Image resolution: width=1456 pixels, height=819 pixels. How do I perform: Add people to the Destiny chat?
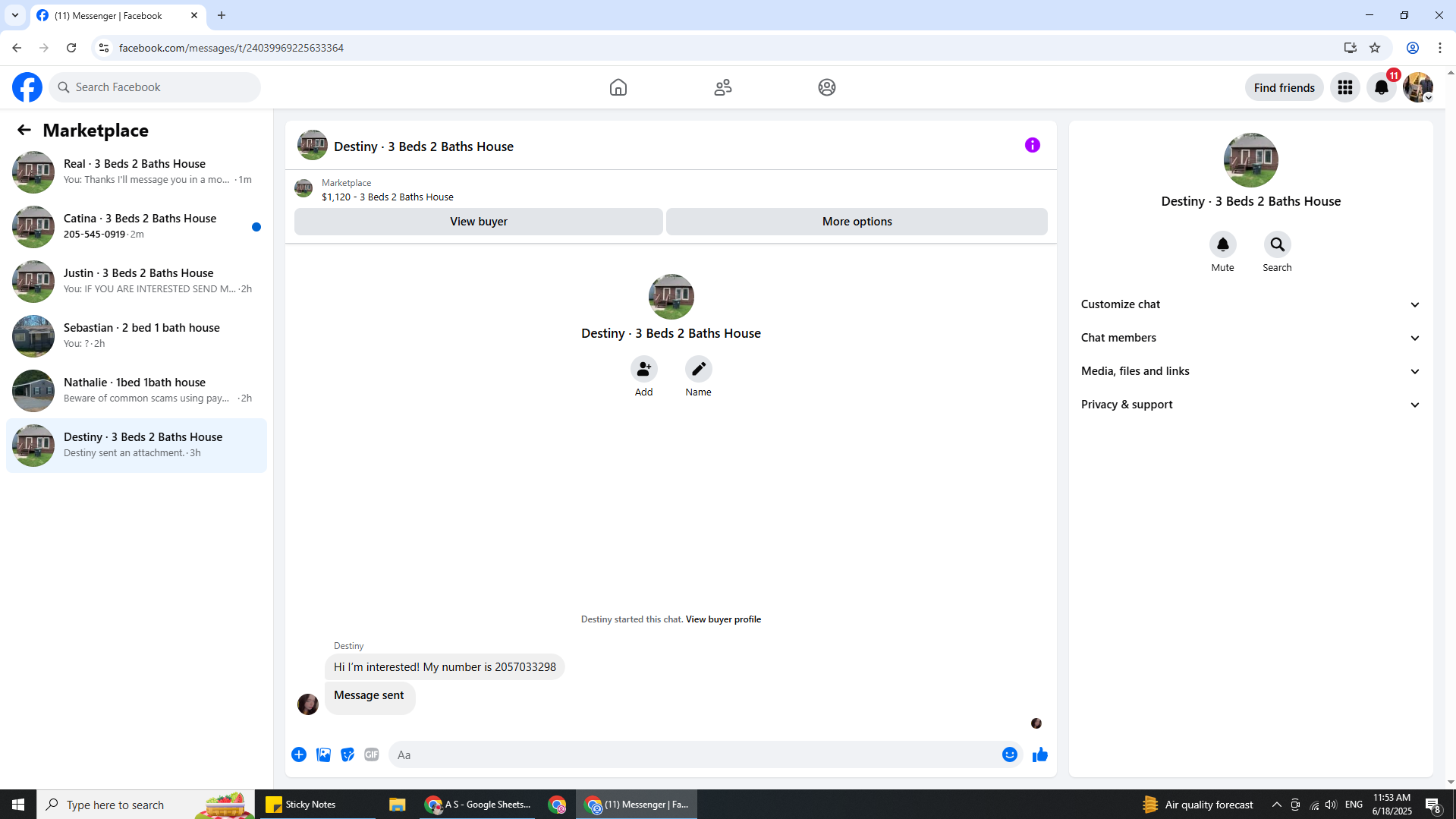tap(644, 369)
